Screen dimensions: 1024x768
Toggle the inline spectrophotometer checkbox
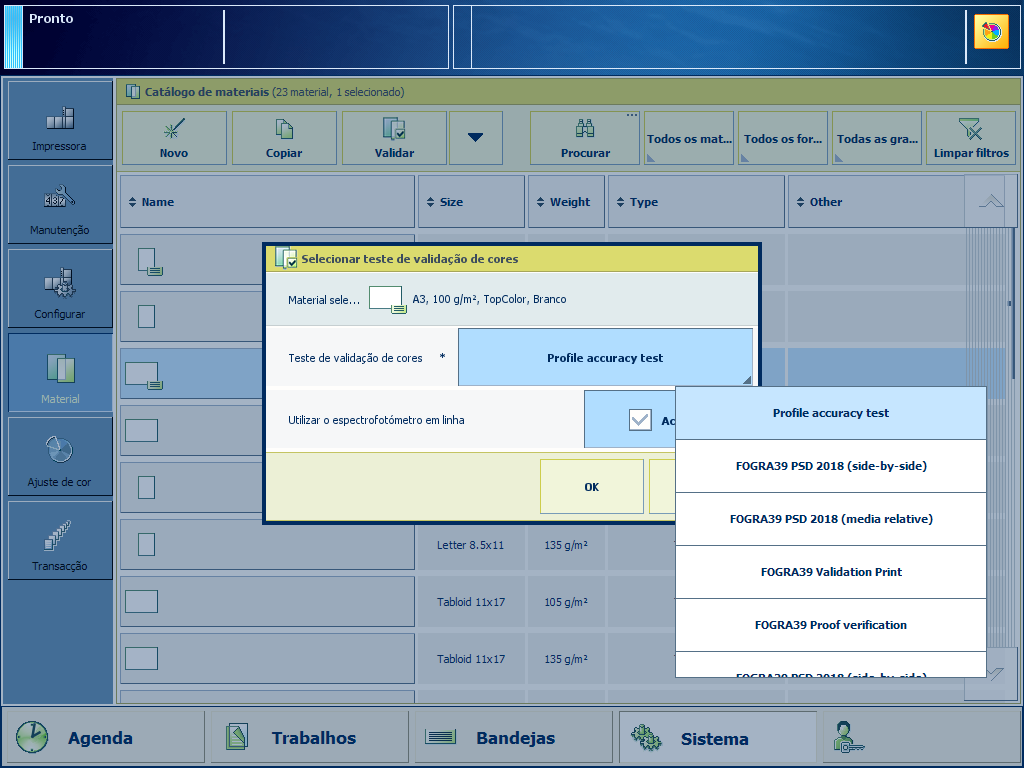pyautogui.click(x=640, y=420)
